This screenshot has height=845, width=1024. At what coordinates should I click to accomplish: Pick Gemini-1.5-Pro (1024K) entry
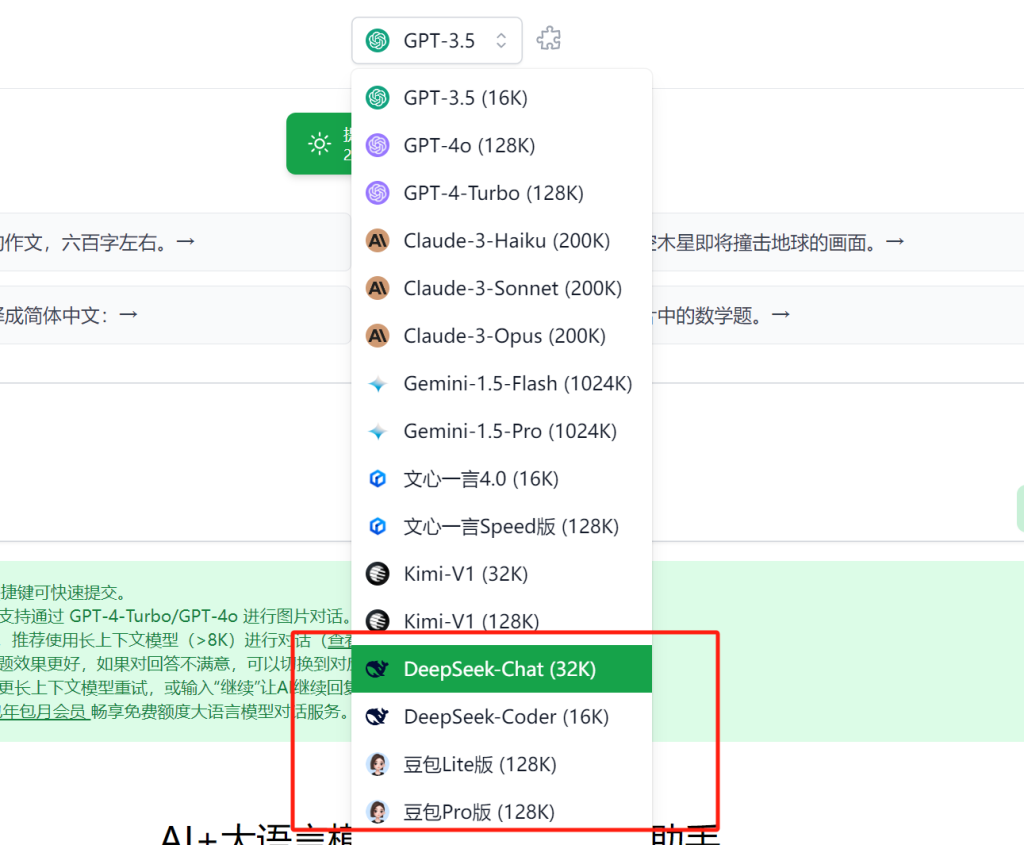(x=502, y=431)
